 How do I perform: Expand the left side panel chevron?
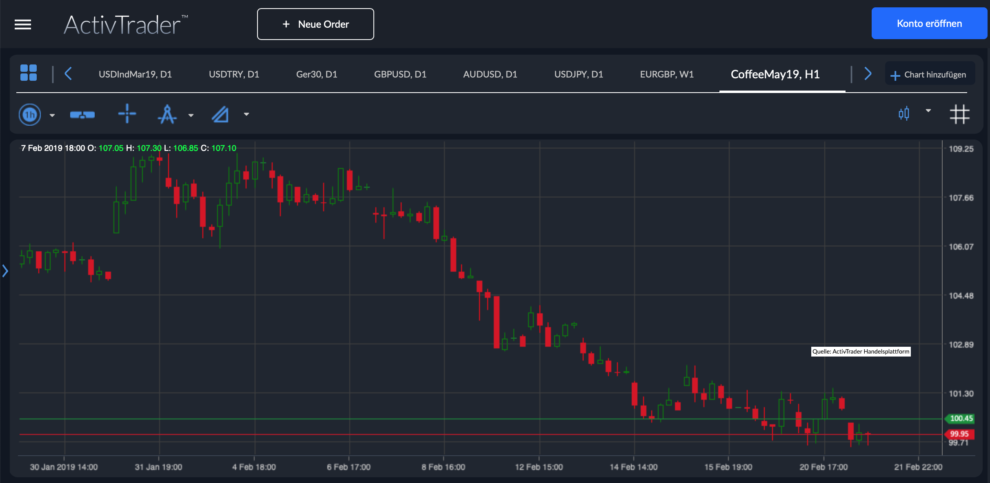5,271
